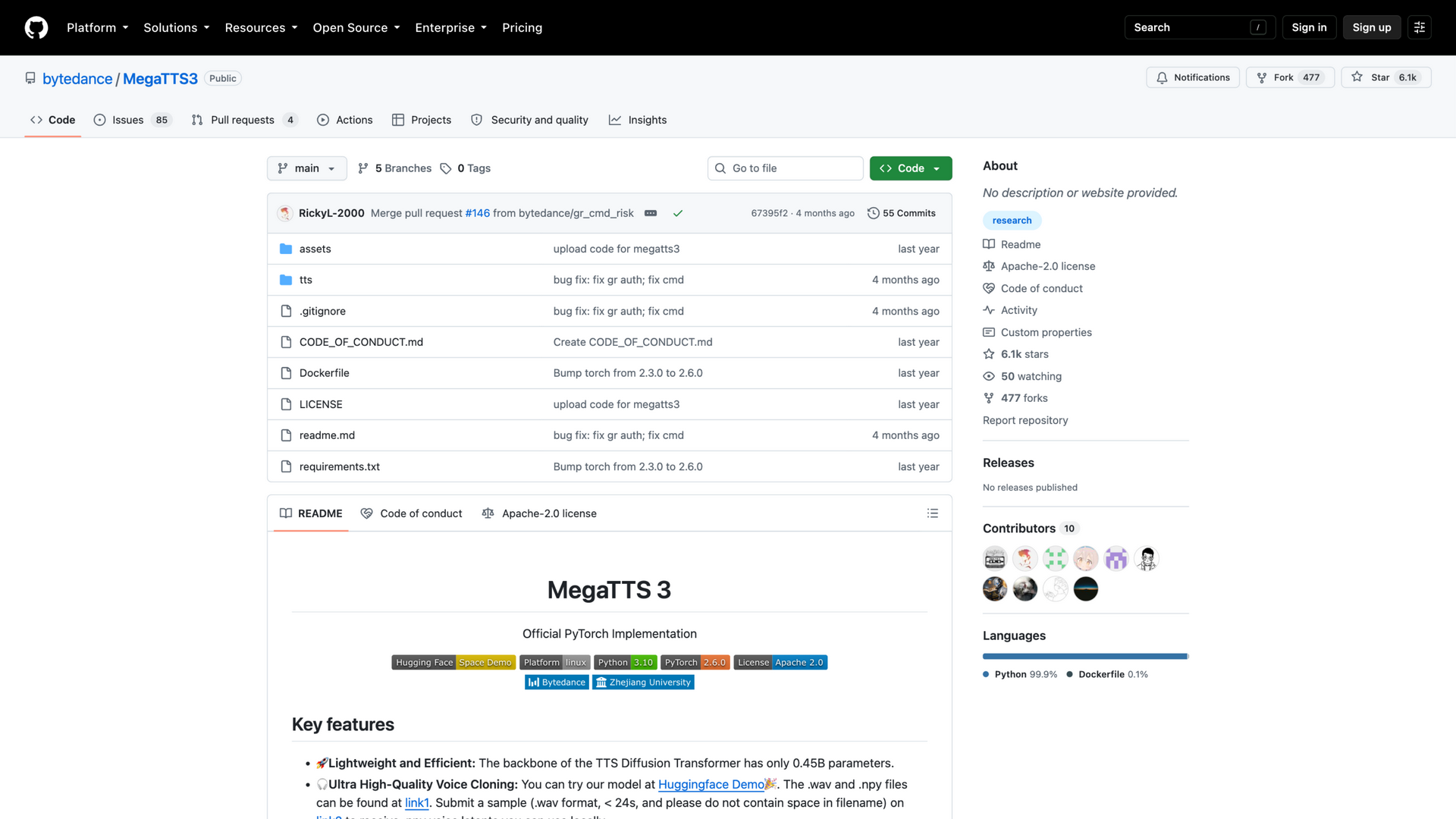Open the main branch selector

307,168
